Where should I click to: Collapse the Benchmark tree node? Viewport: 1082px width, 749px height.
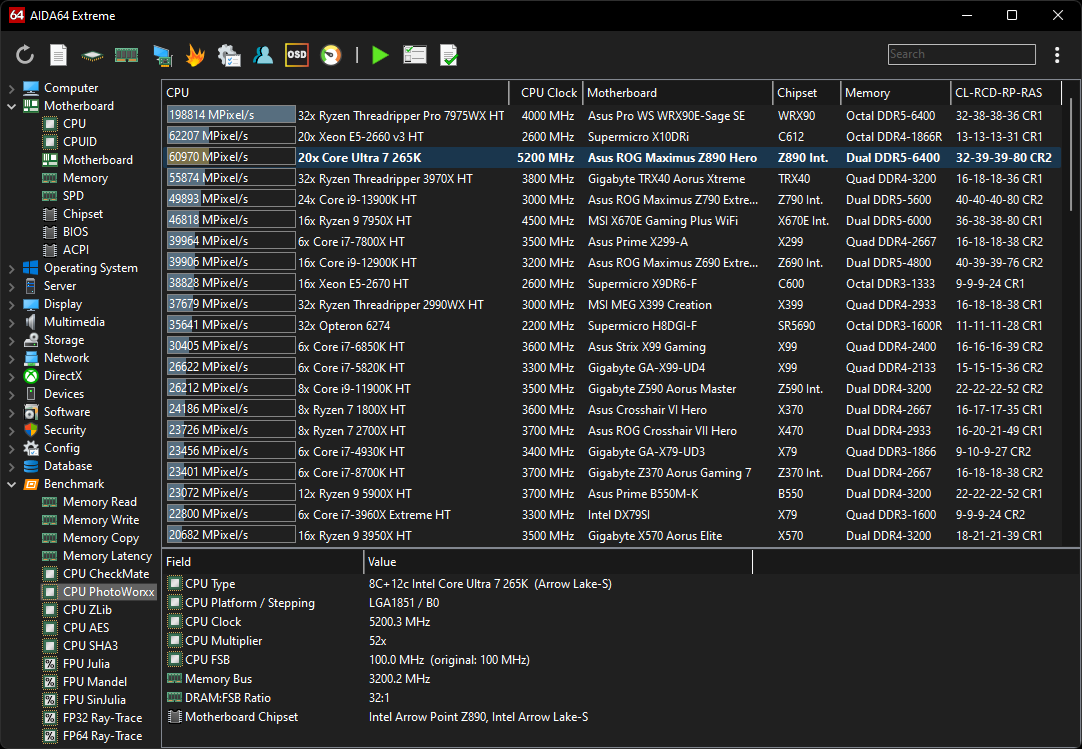pyautogui.click(x=12, y=485)
